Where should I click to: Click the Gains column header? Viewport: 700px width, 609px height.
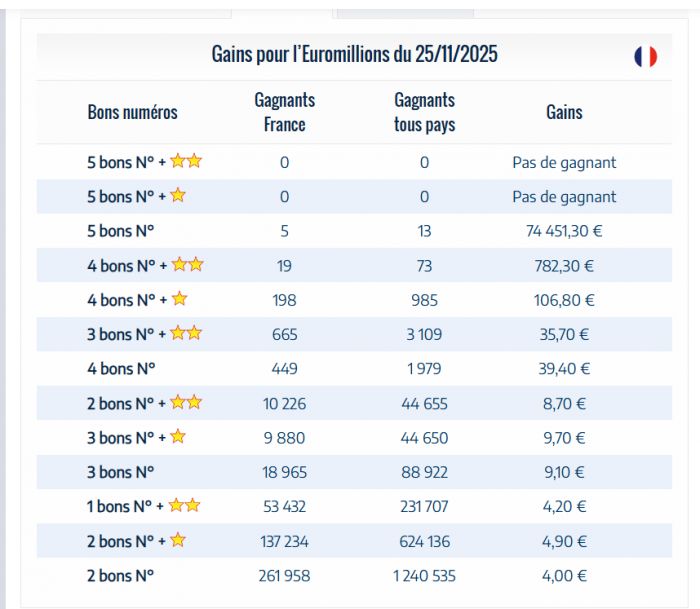point(564,112)
